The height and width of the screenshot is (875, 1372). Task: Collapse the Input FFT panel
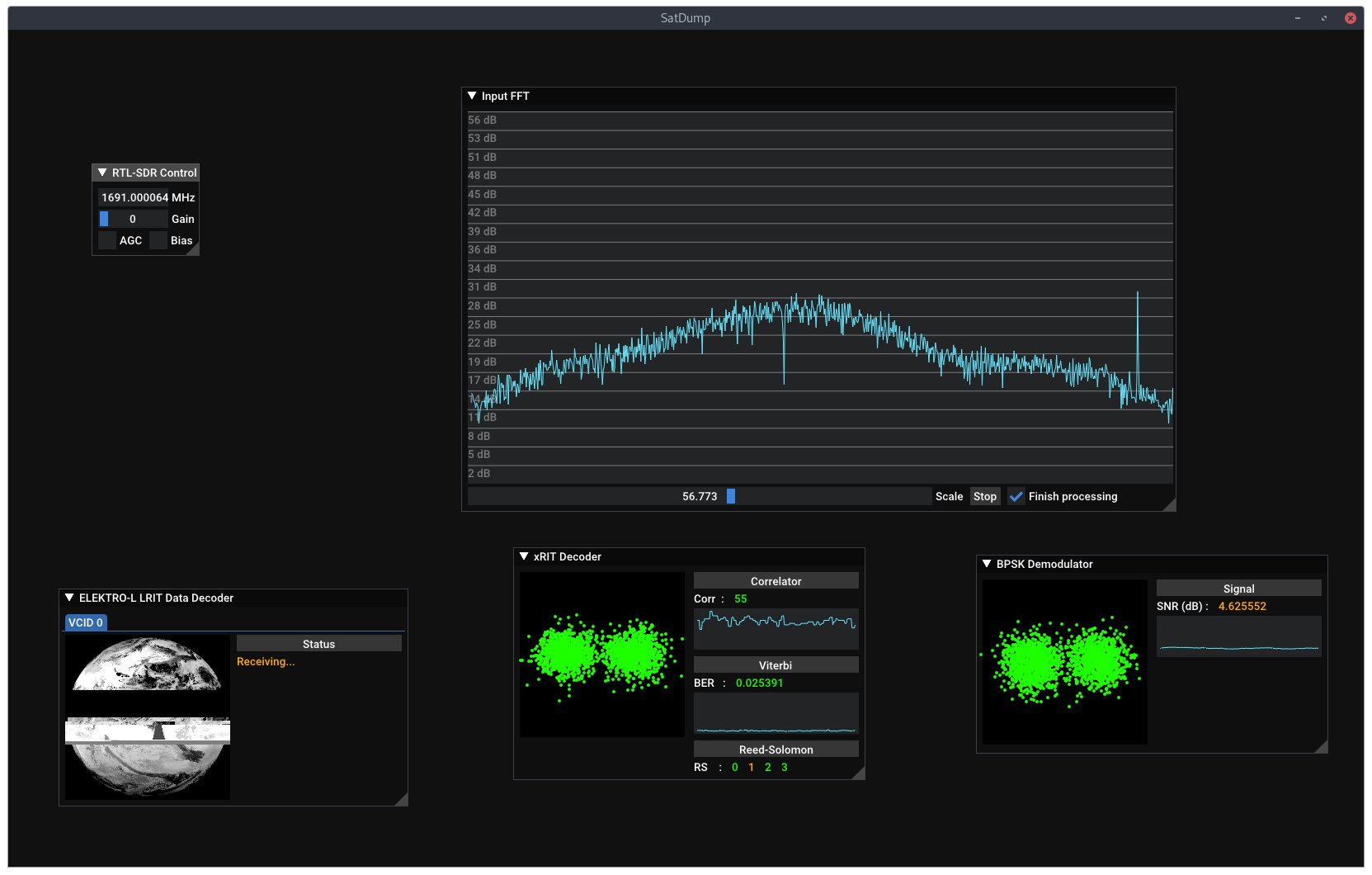(x=473, y=96)
